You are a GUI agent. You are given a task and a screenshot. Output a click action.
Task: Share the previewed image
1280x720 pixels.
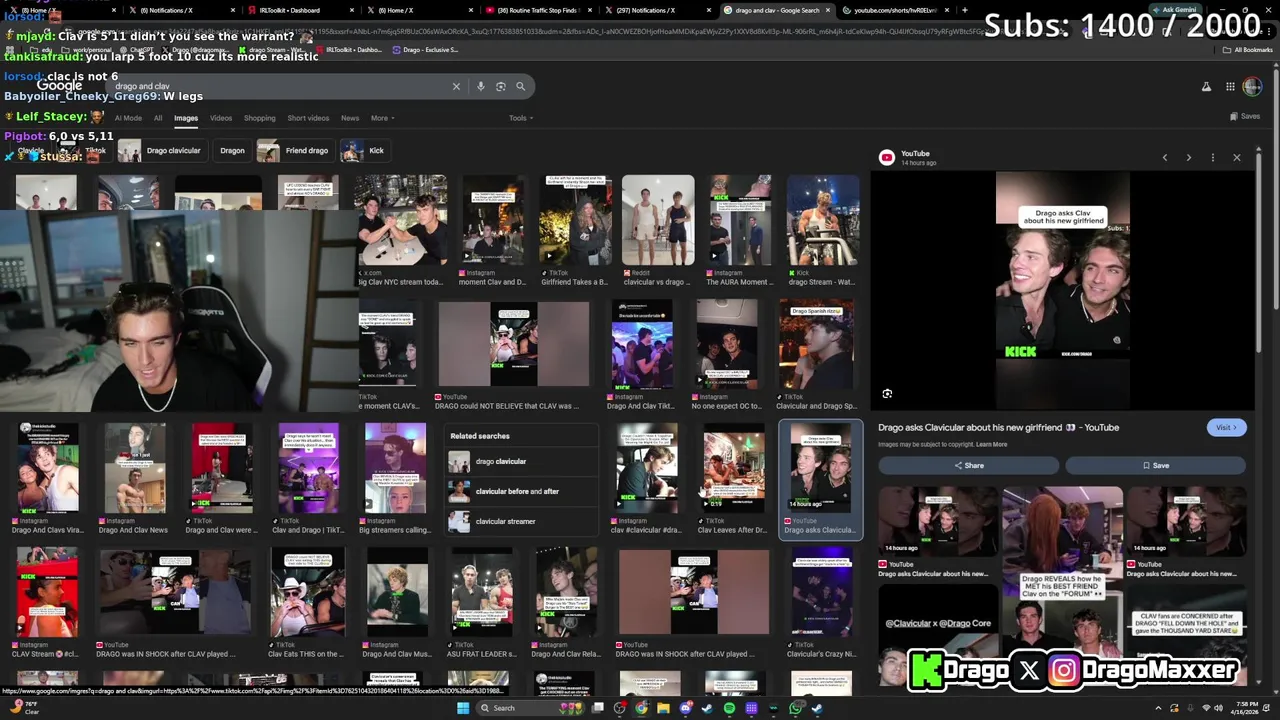pyautogui.click(x=968, y=465)
